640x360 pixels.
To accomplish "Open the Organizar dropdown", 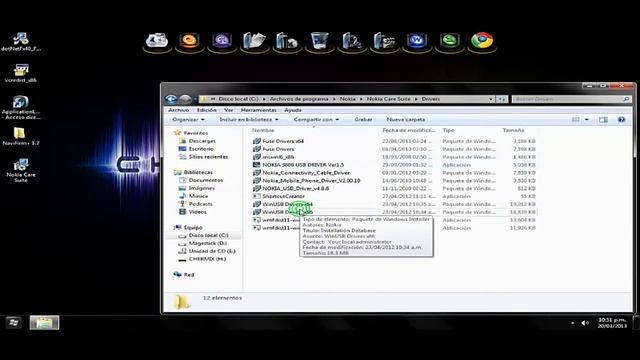I will coord(188,120).
